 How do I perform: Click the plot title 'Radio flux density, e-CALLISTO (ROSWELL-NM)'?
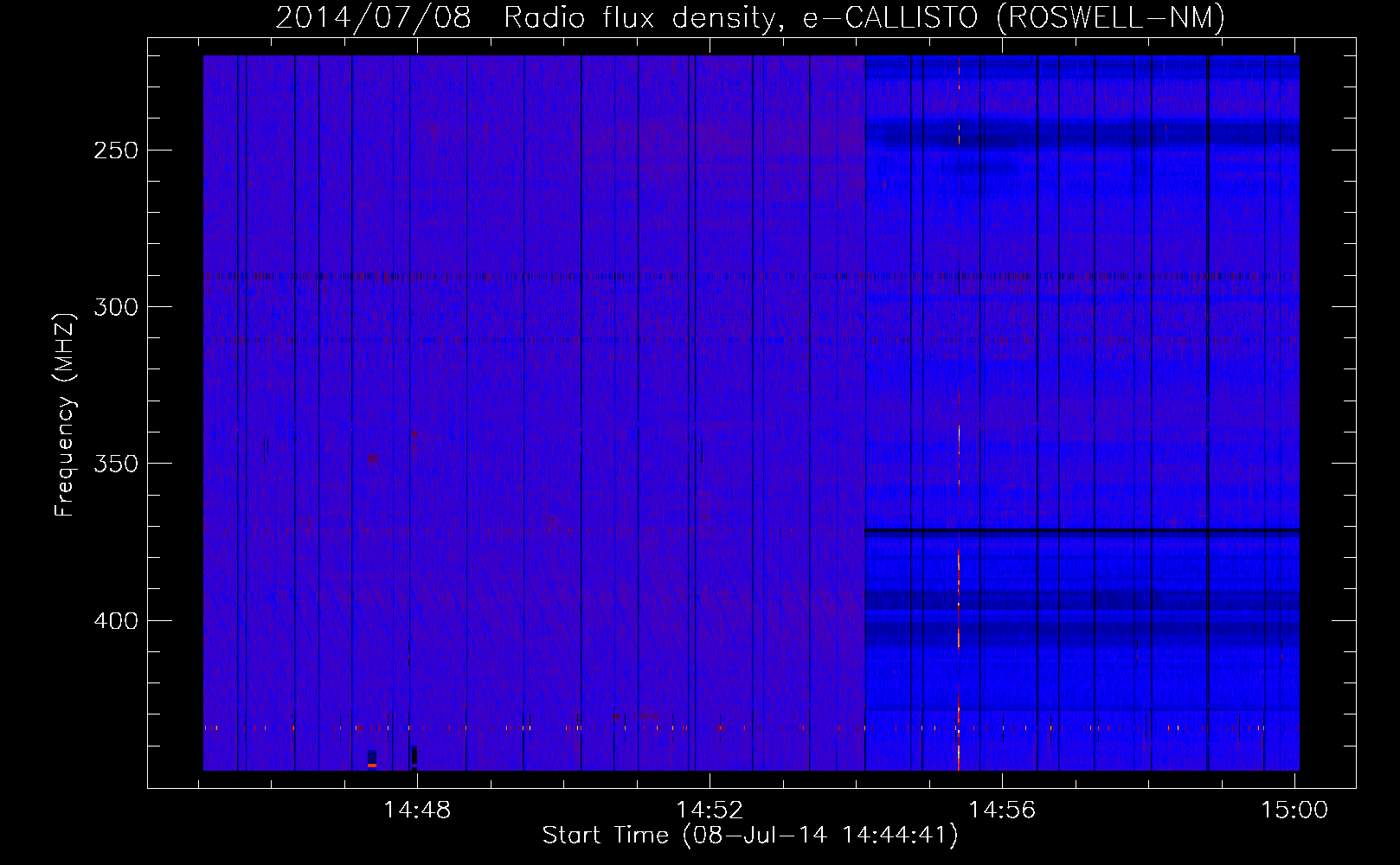click(x=864, y=17)
